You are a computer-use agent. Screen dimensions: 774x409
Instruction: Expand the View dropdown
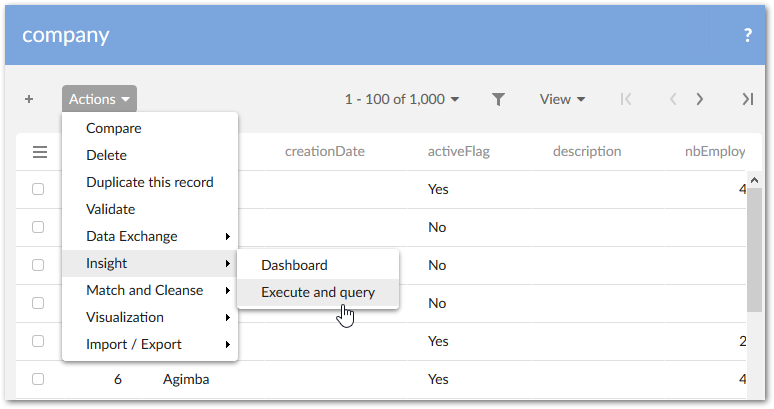(562, 99)
